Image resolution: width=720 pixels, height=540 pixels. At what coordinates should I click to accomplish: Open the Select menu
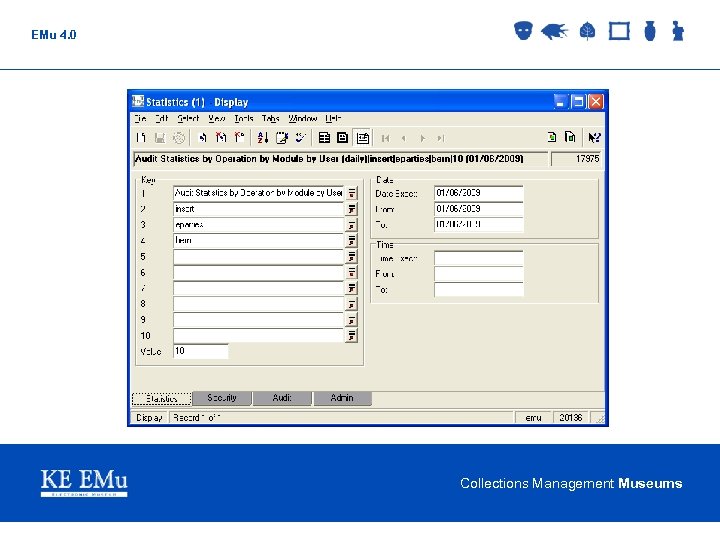pos(188,118)
